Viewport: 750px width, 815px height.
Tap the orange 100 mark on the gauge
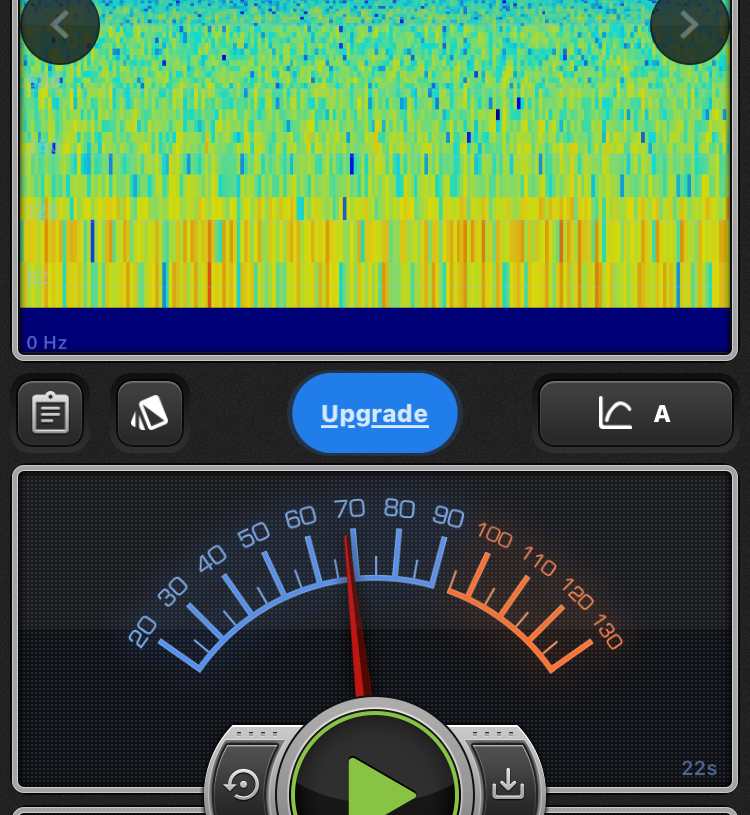pos(494,534)
